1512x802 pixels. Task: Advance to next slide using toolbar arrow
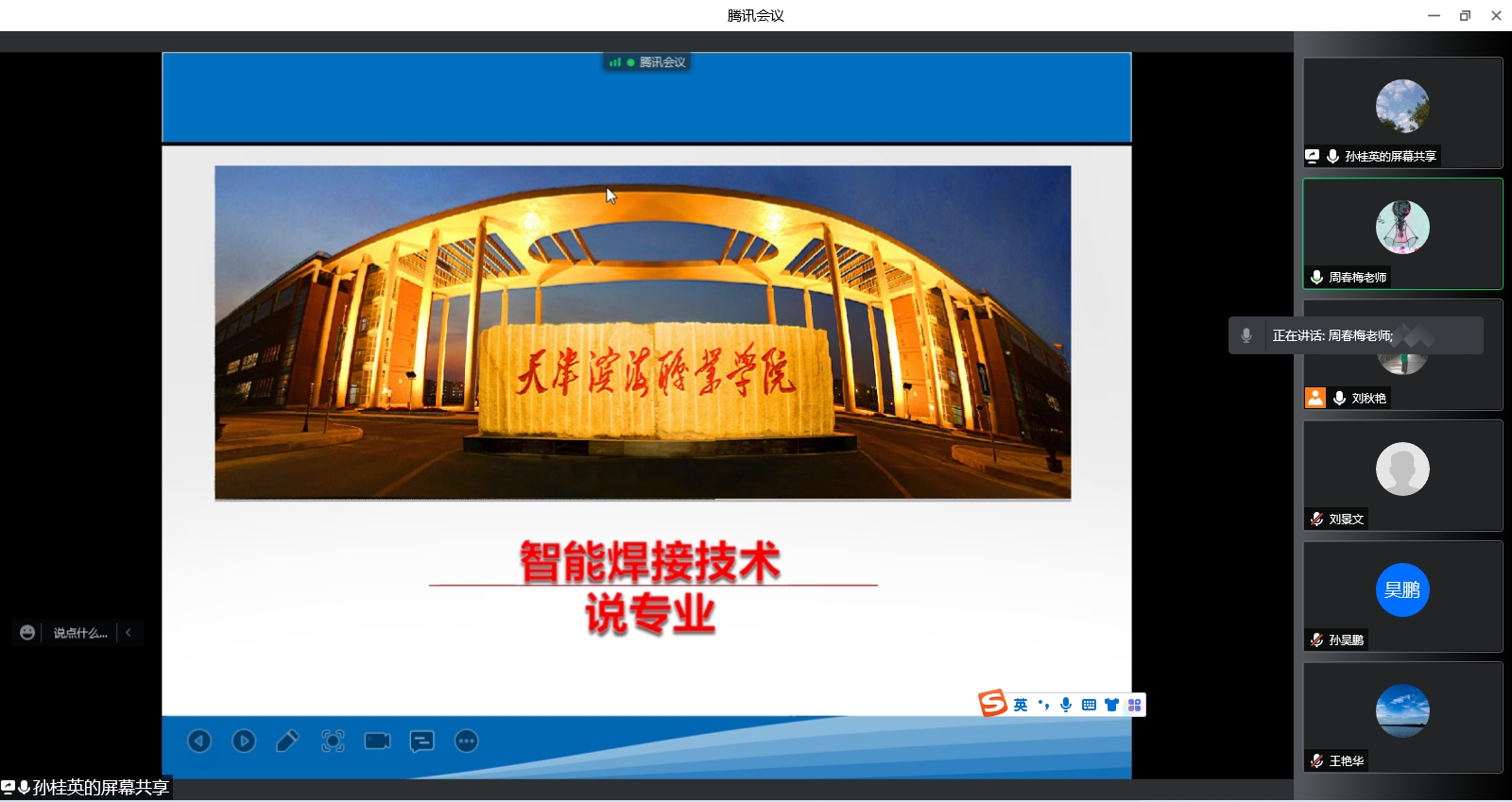[x=244, y=742]
